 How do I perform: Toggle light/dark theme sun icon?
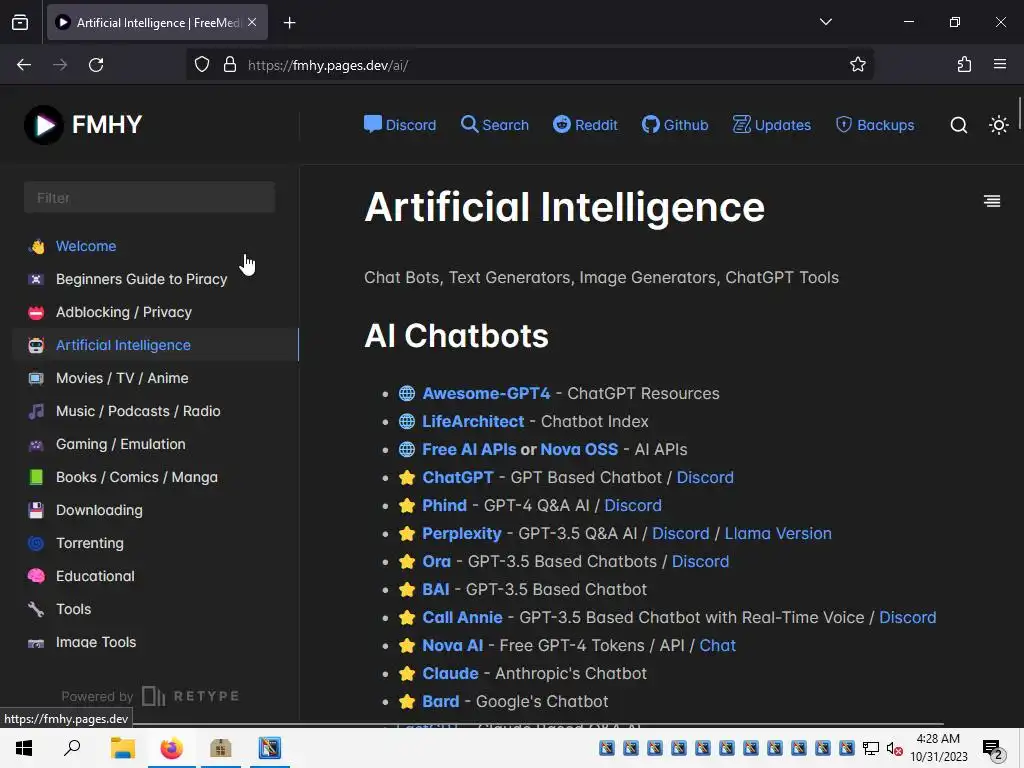[x=999, y=125]
